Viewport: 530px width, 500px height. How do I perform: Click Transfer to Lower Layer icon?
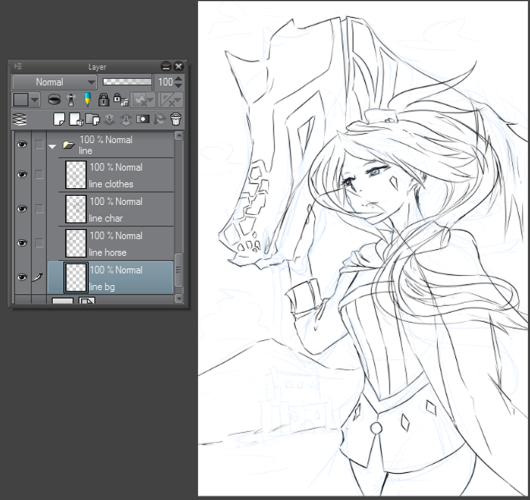(x=109, y=119)
